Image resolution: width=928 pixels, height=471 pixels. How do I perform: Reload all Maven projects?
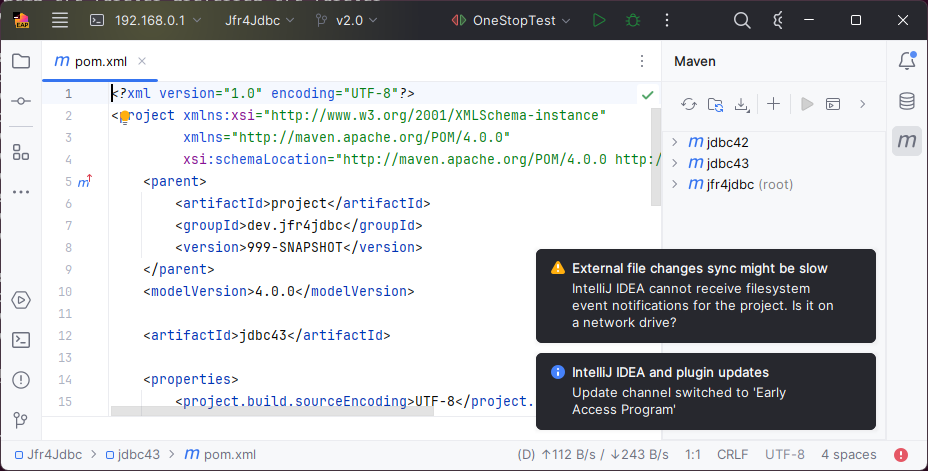pyautogui.click(x=688, y=104)
